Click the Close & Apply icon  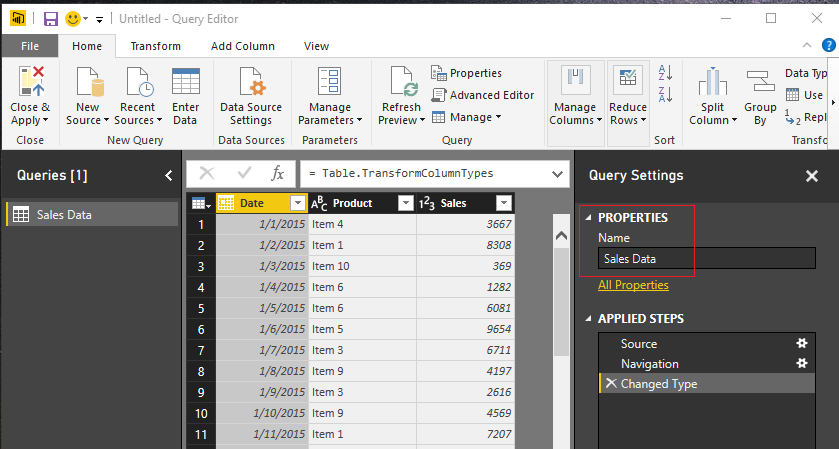(31, 81)
